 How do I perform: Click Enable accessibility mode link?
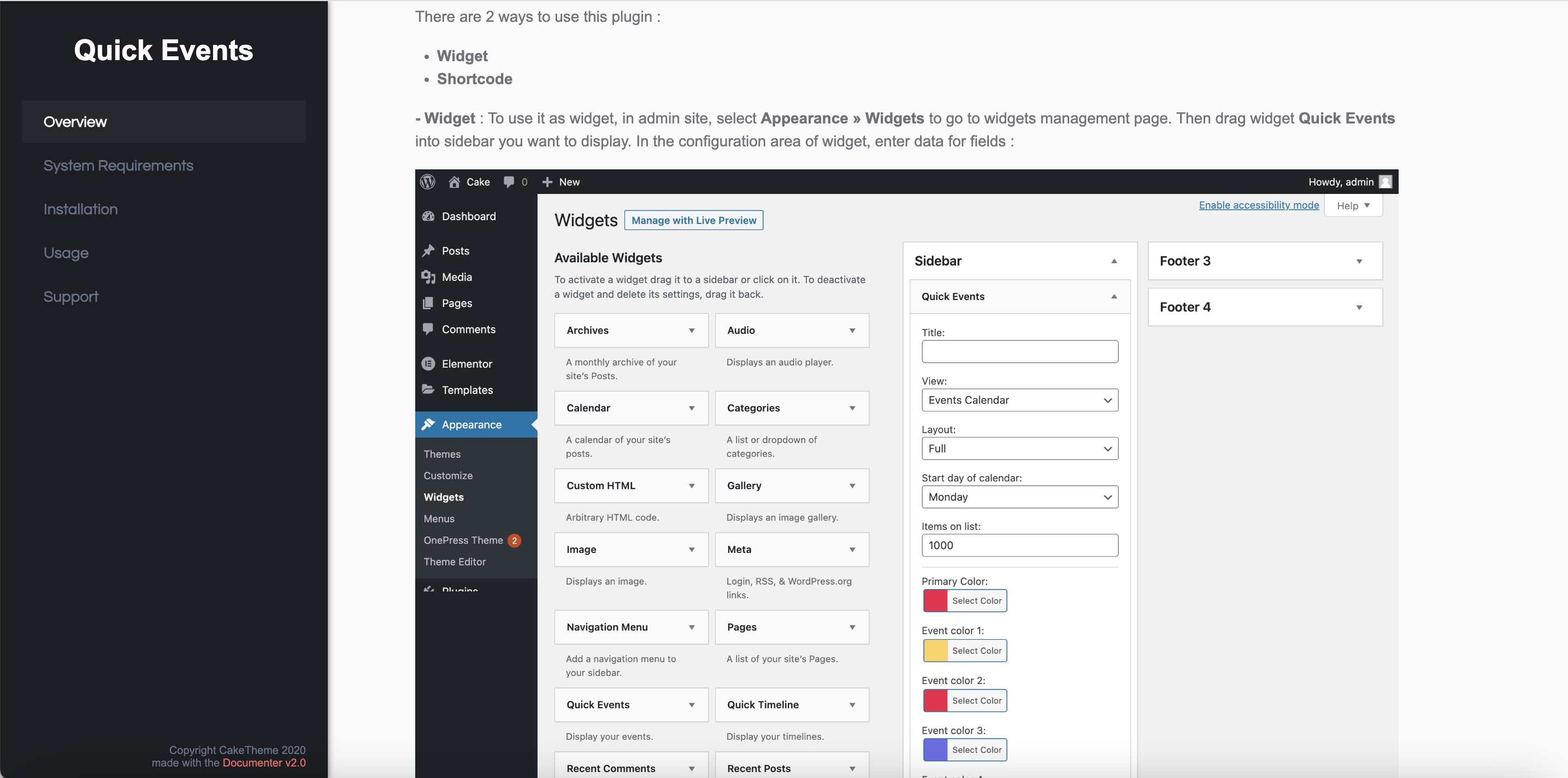point(1258,205)
